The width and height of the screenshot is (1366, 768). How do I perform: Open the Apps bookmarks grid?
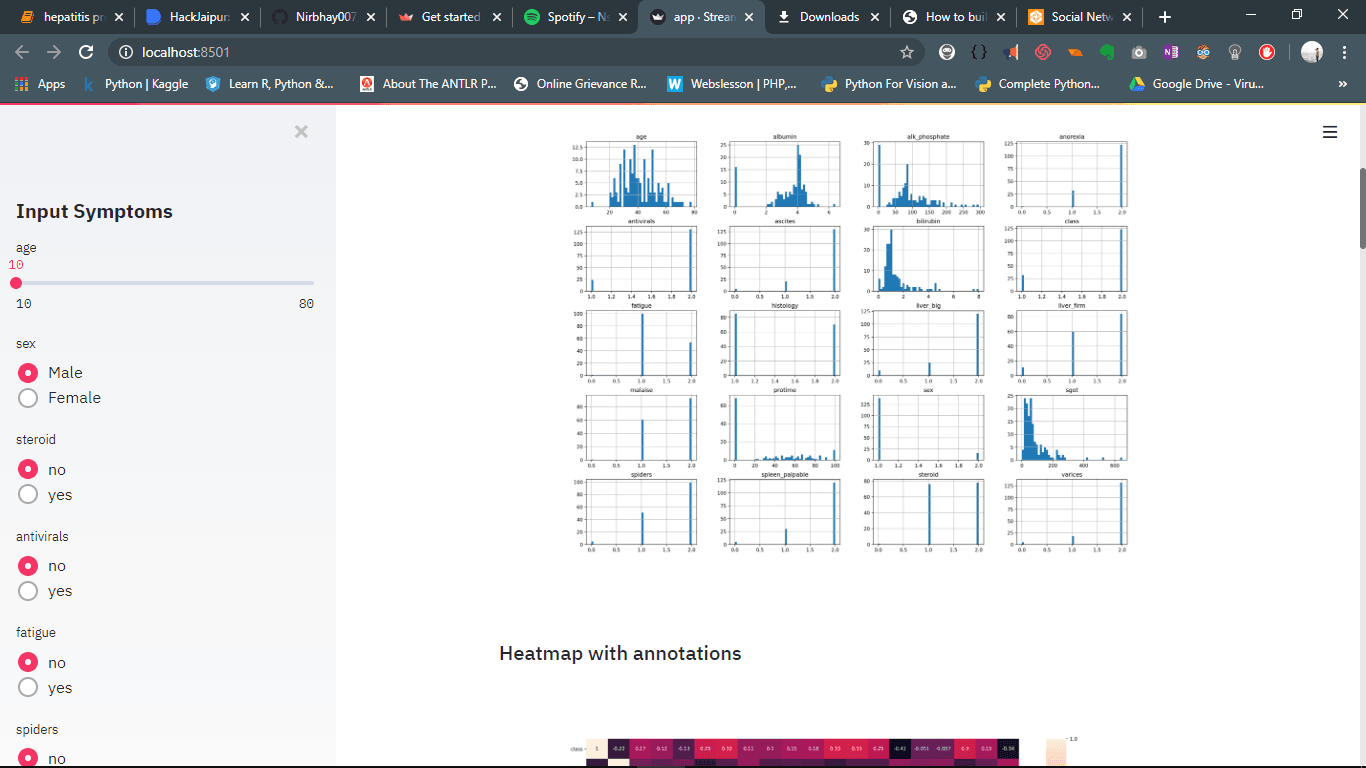pos(40,84)
